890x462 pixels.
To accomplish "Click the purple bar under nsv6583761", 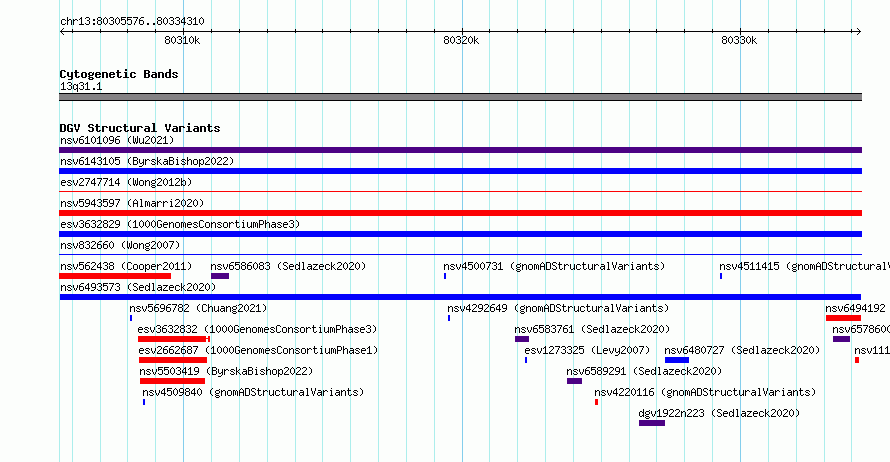I will [522, 339].
